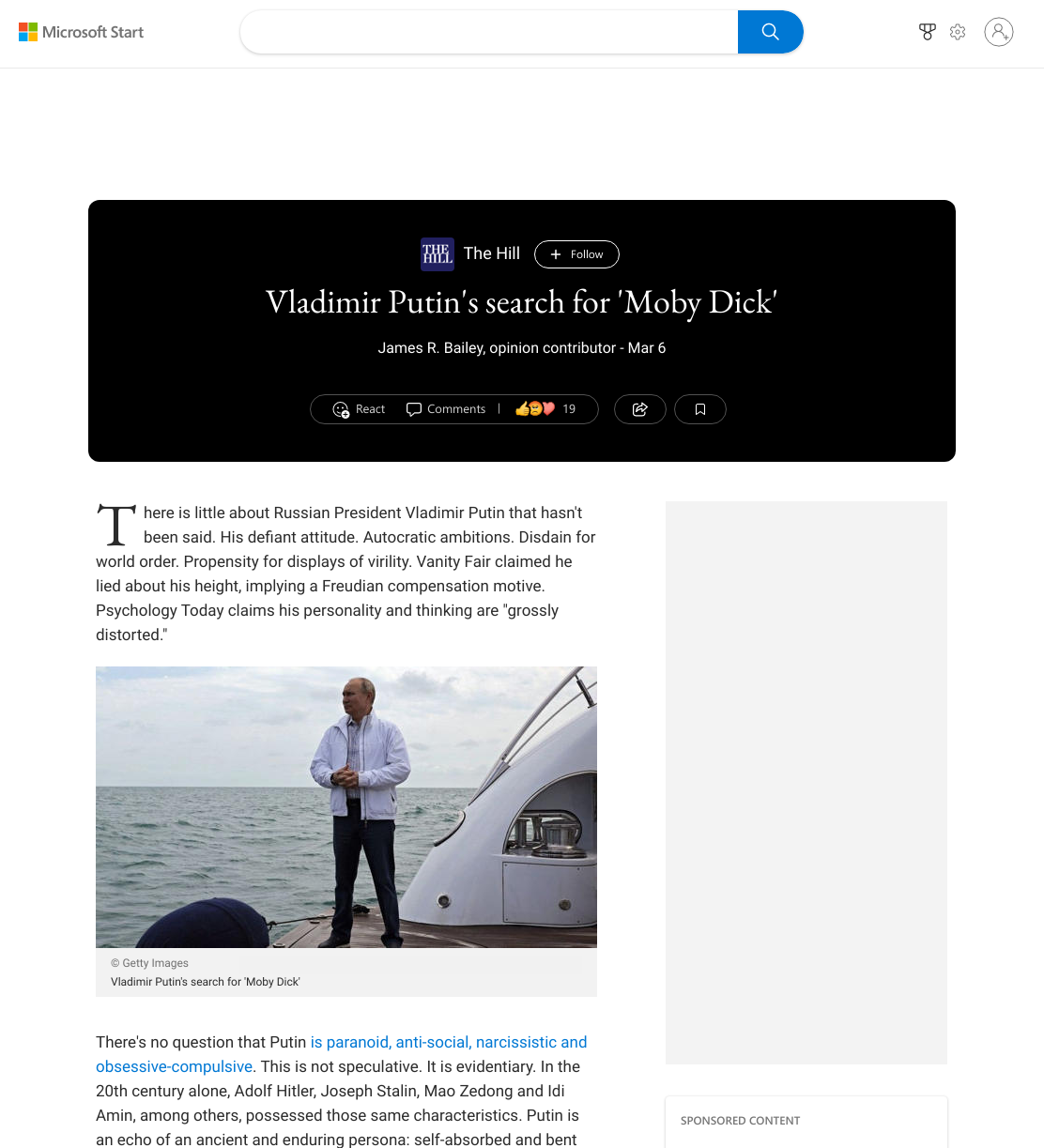Click the share arrow button

click(640, 409)
